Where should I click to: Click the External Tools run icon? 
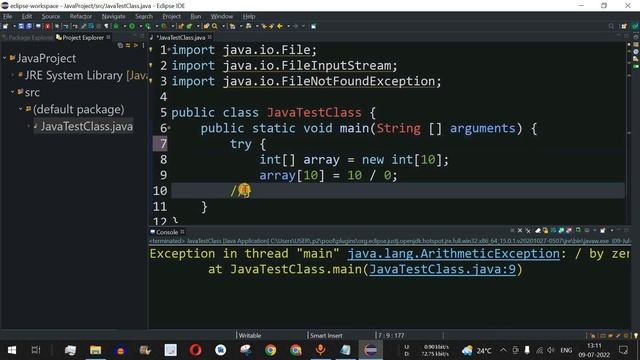[x=164, y=26]
